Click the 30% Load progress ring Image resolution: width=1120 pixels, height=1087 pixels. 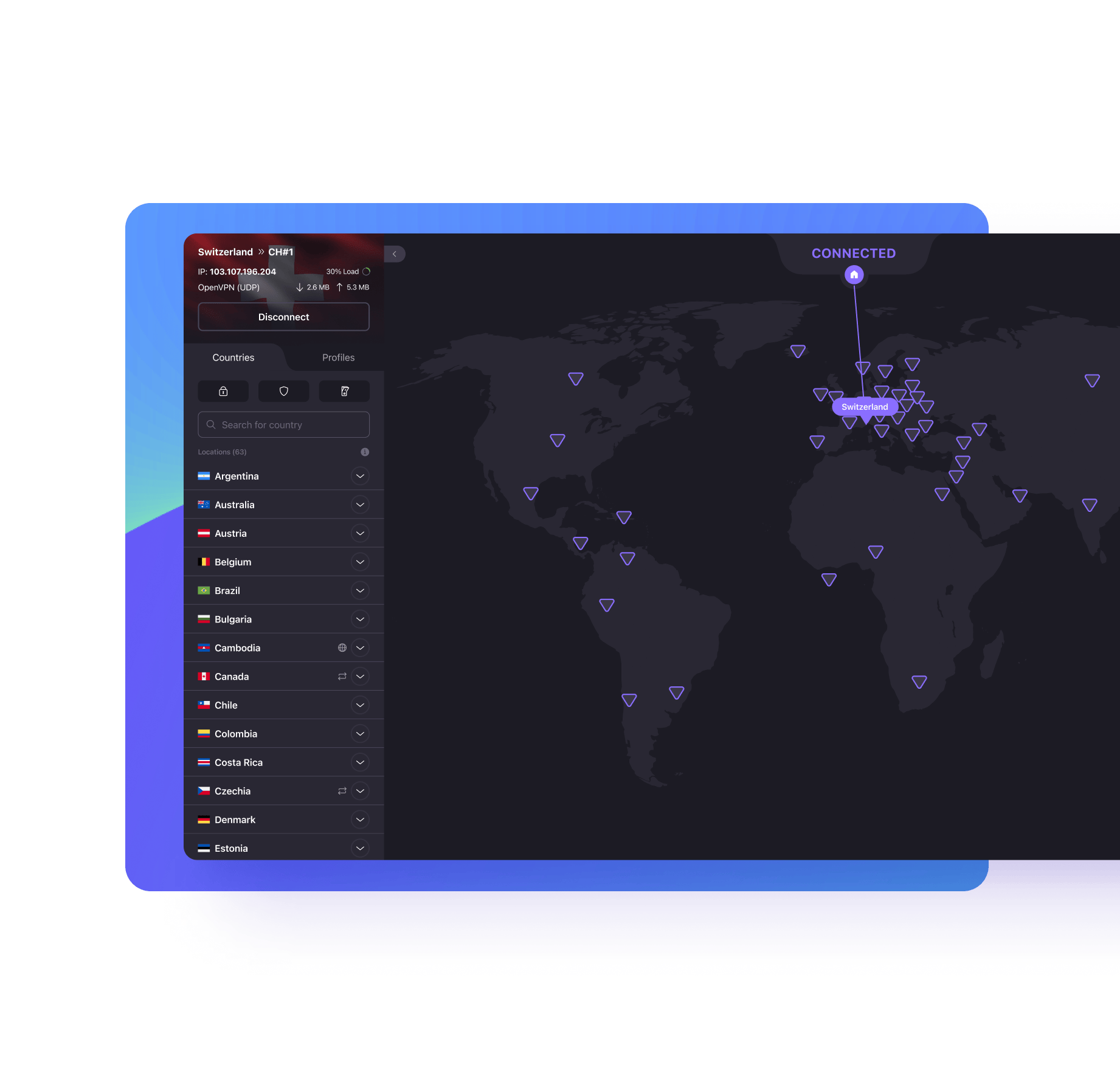(x=365, y=271)
